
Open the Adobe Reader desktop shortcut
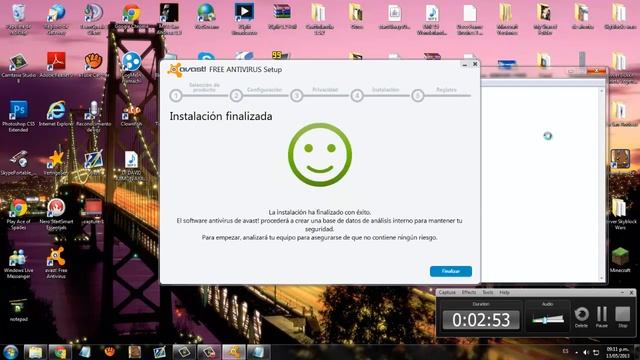tap(56, 64)
